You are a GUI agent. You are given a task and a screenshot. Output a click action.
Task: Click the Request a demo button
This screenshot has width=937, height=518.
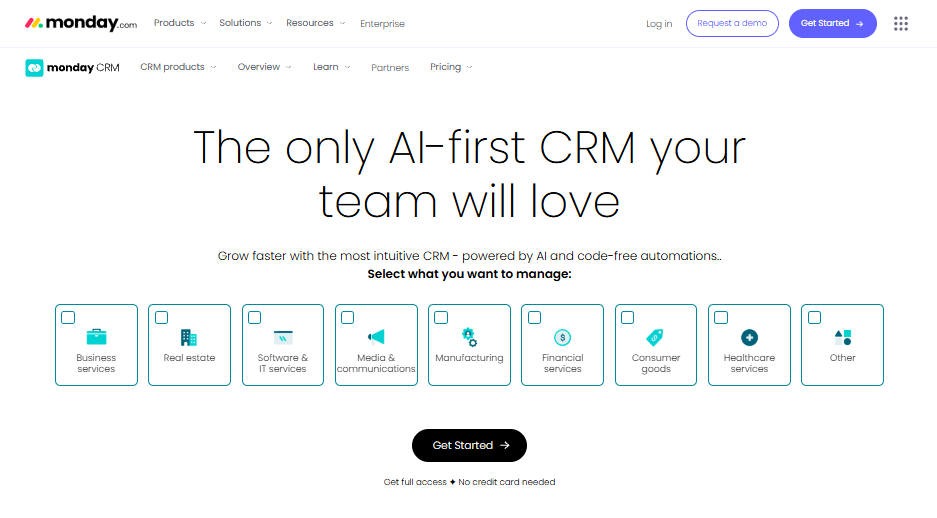click(732, 23)
